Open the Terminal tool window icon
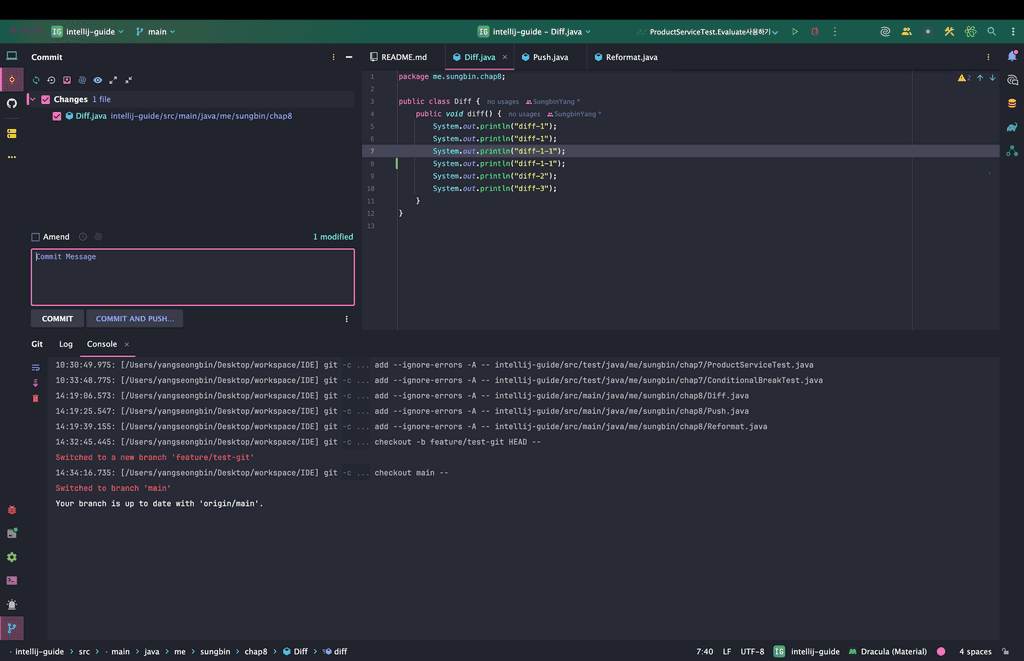 coord(12,580)
